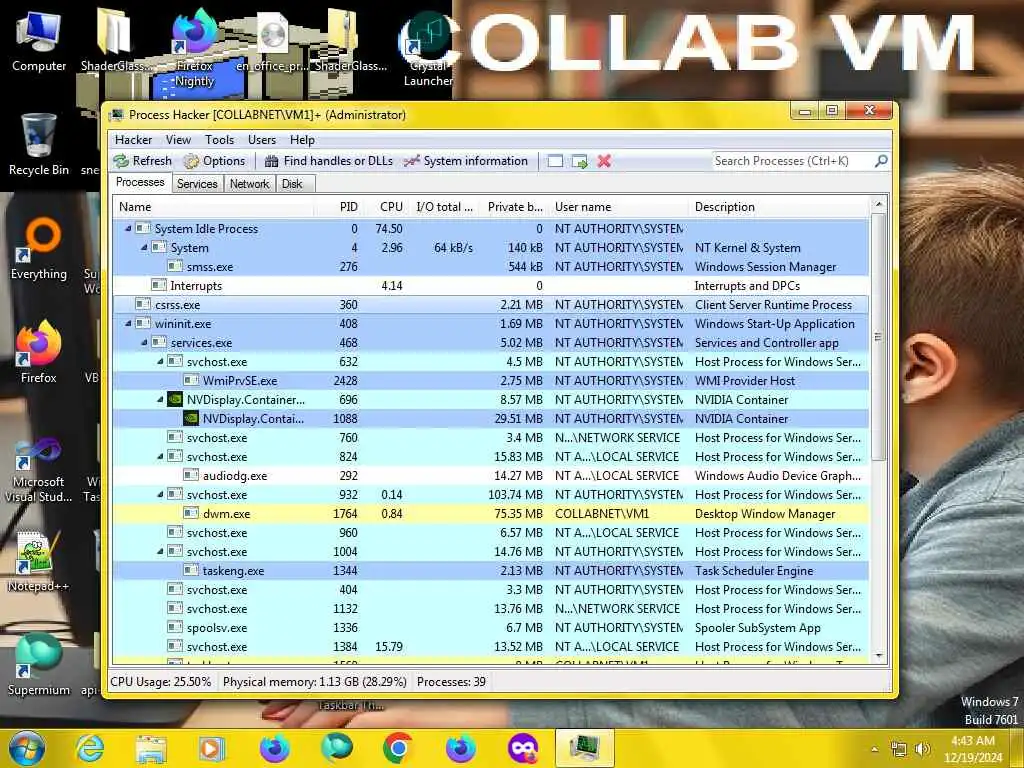Click the Computer desktop icon
Image resolution: width=1024 pixels, height=768 pixels.
(x=39, y=41)
